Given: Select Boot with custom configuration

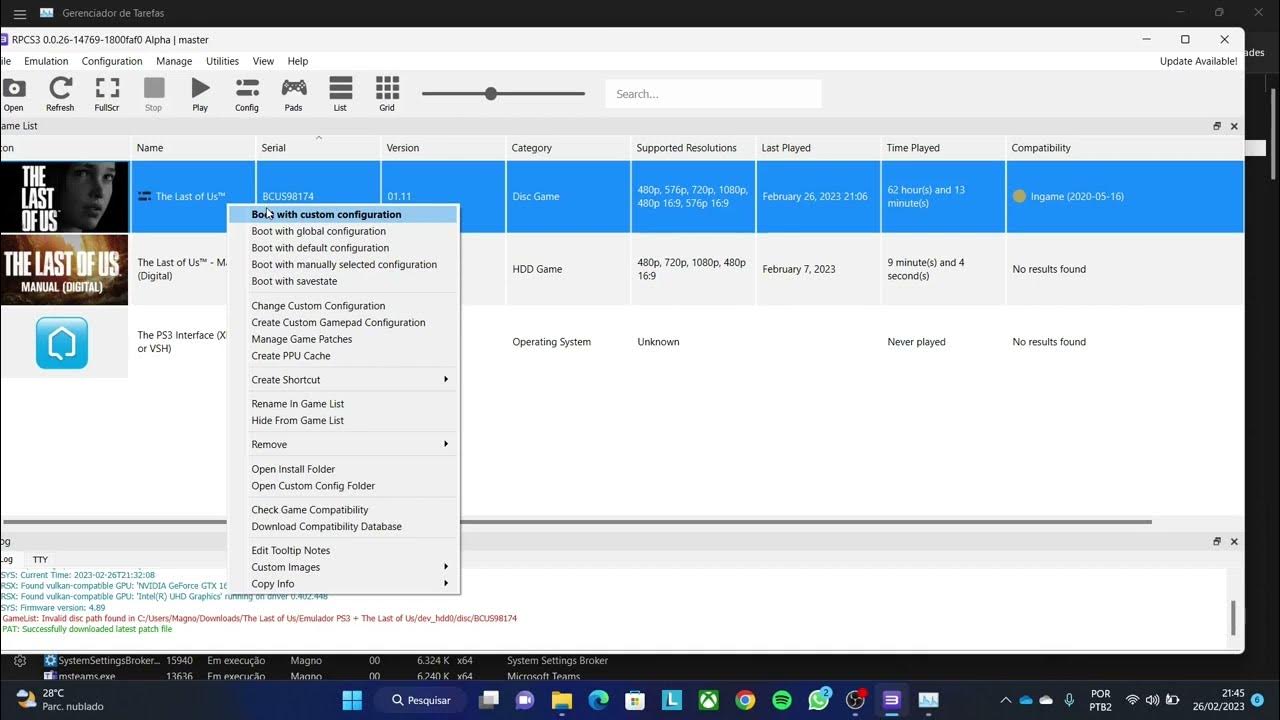Looking at the screenshot, I should [343, 214].
